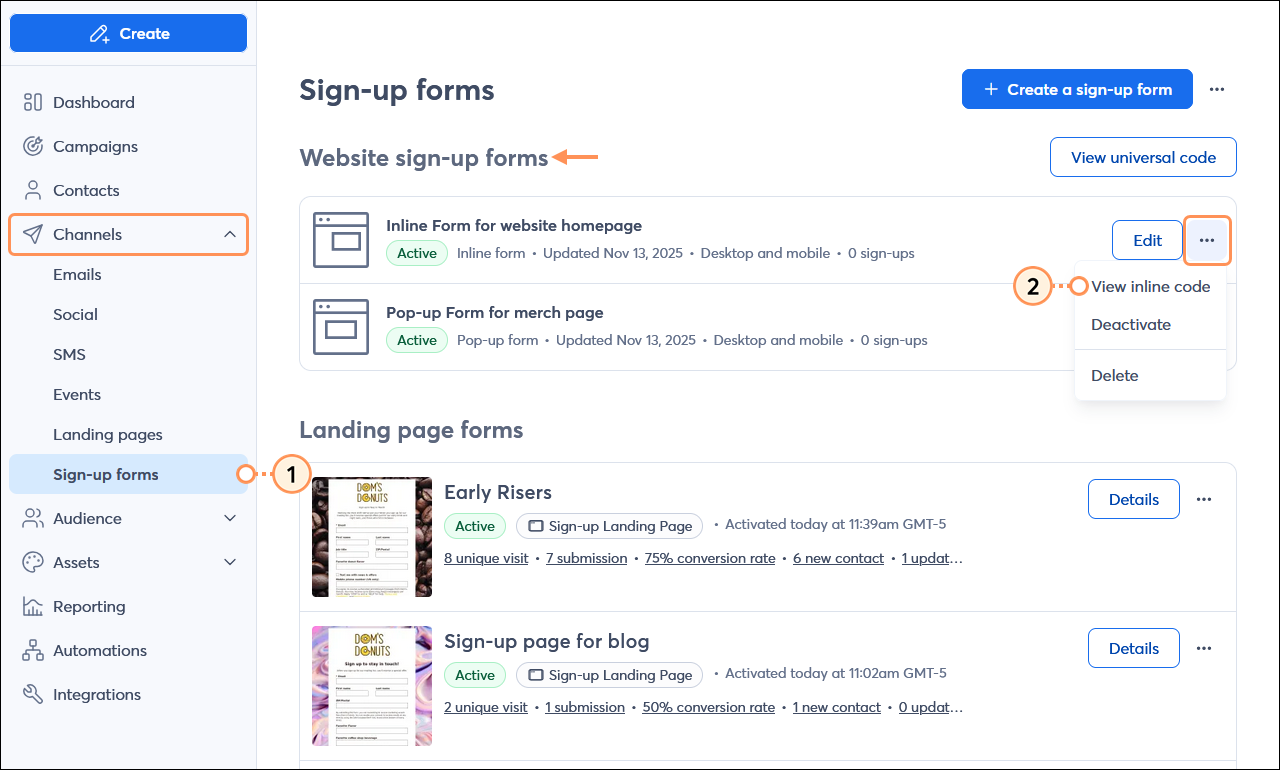The image size is (1280, 770).
Task: Select the Channels paper-plane icon
Action: (33, 234)
